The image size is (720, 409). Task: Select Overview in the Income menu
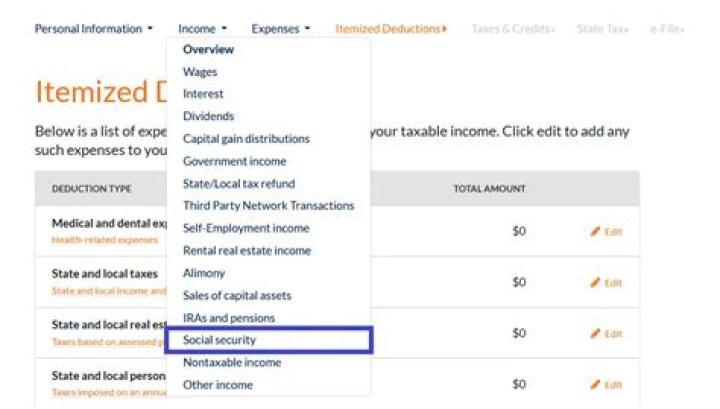tap(208, 49)
